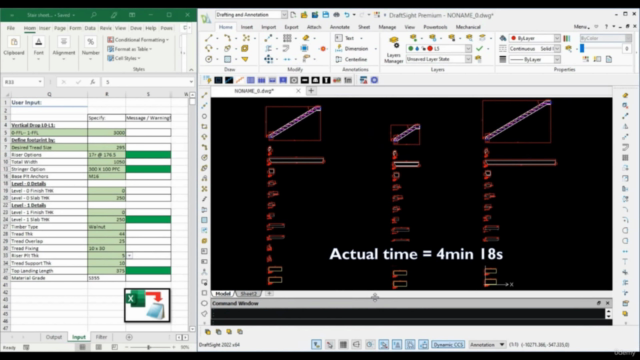640x360 pixels.
Task: Open the Home ribbon tab in DraftSight
Action: 225,27
